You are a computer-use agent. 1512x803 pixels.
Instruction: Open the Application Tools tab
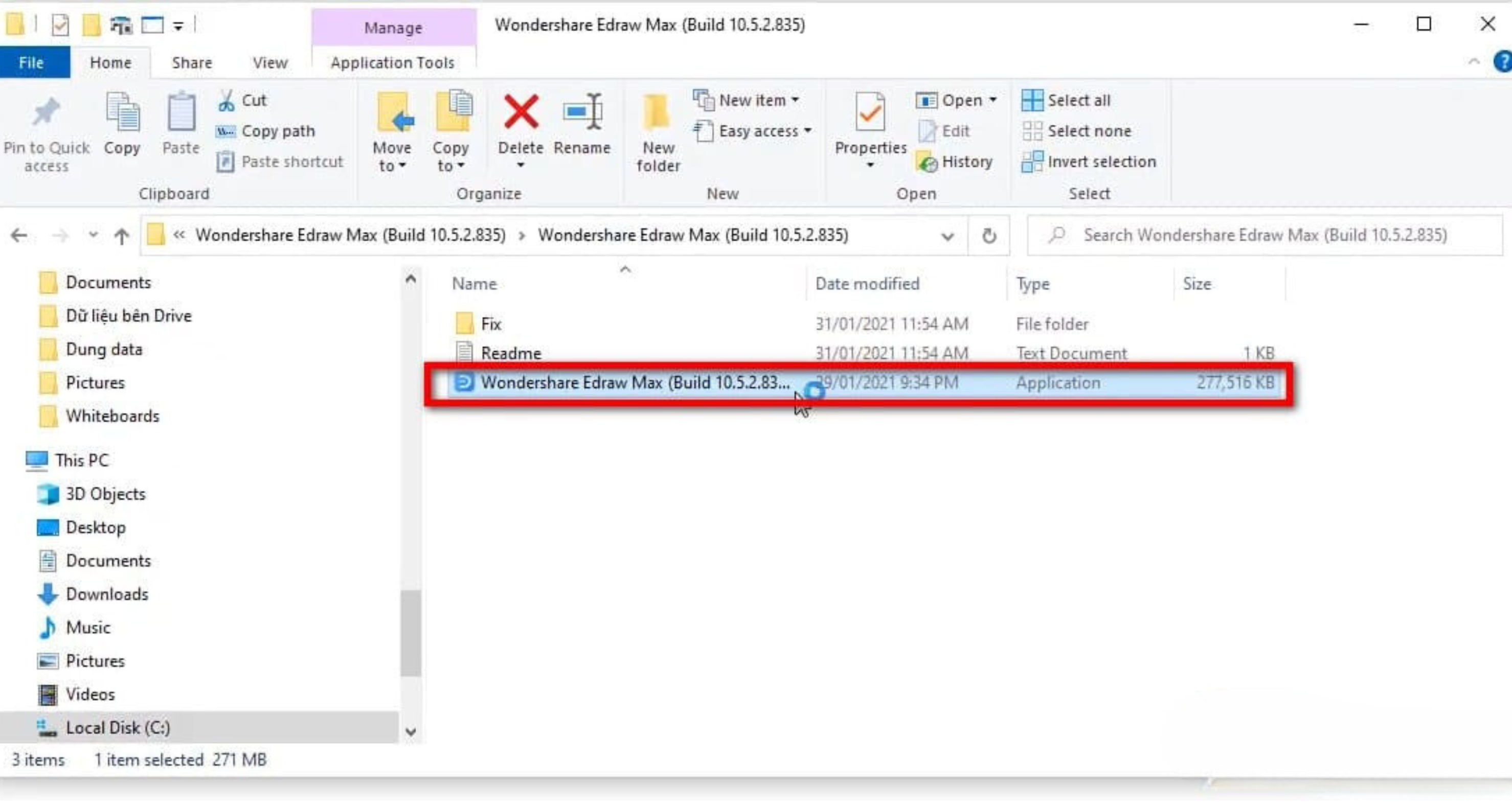pos(392,62)
